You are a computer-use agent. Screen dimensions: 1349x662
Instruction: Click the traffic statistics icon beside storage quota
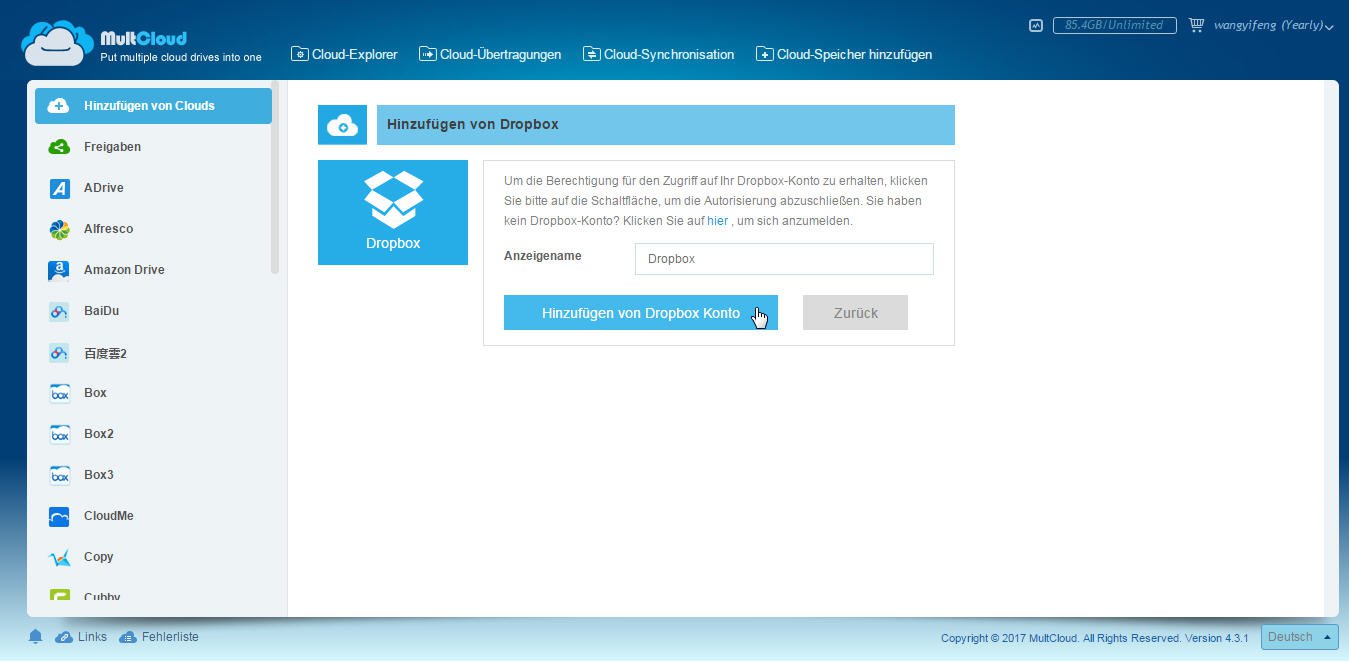point(1036,26)
